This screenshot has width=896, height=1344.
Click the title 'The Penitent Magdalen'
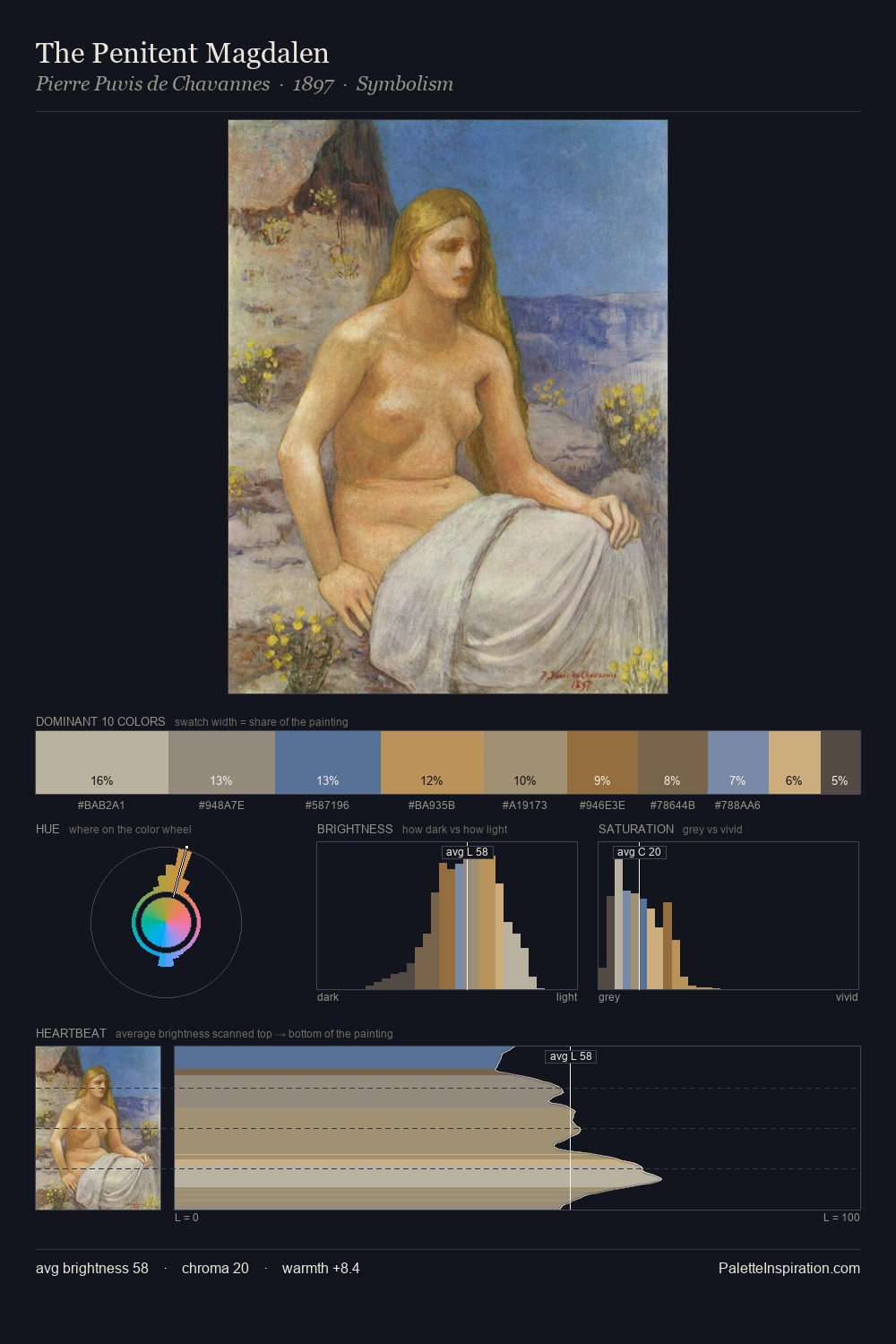[x=183, y=53]
